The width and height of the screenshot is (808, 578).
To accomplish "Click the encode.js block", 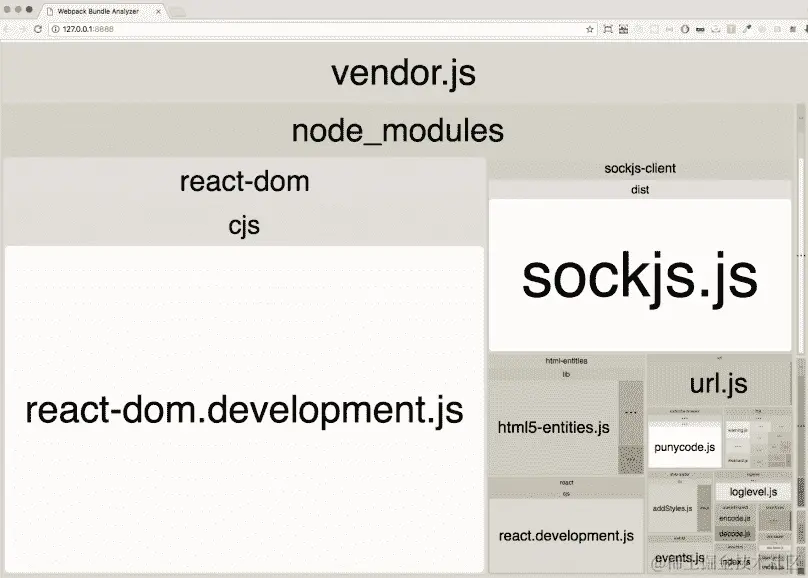I will tap(735, 518).
